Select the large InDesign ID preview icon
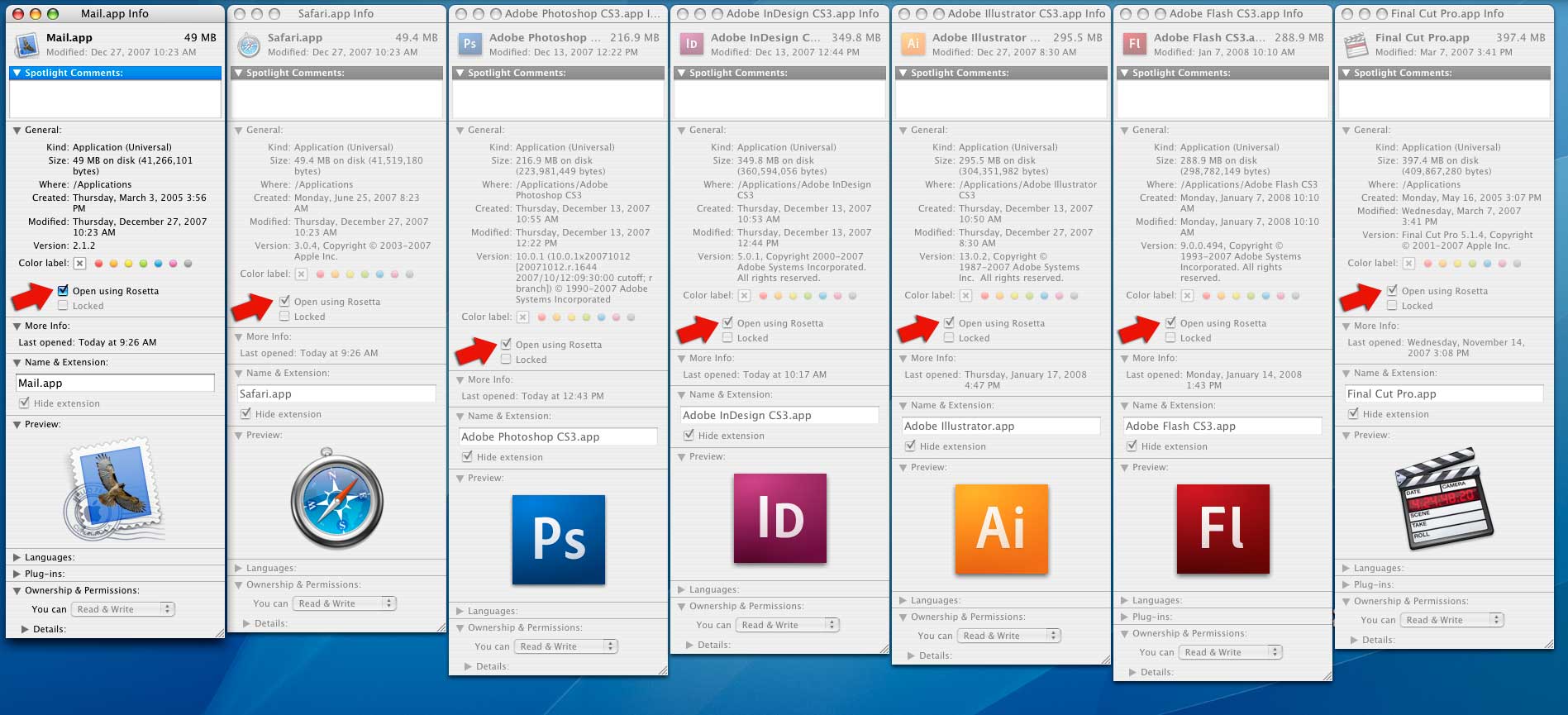Viewport: 1568px width, 715px height. coord(780,518)
